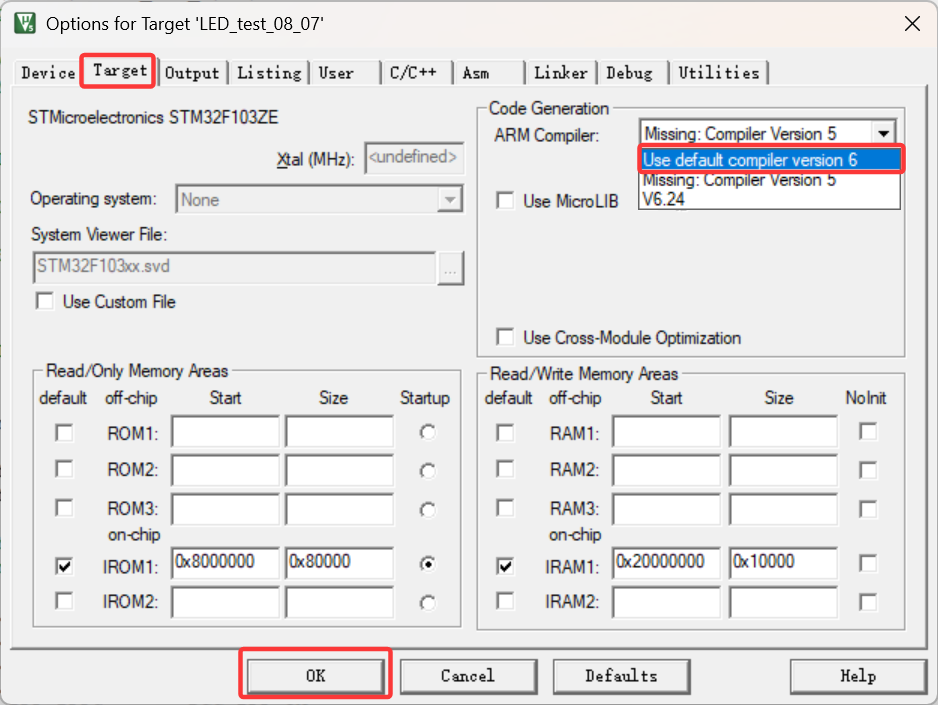The image size is (938, 705).
Task: Select IROM2 Startup radio button
Action: click(427, 603)
